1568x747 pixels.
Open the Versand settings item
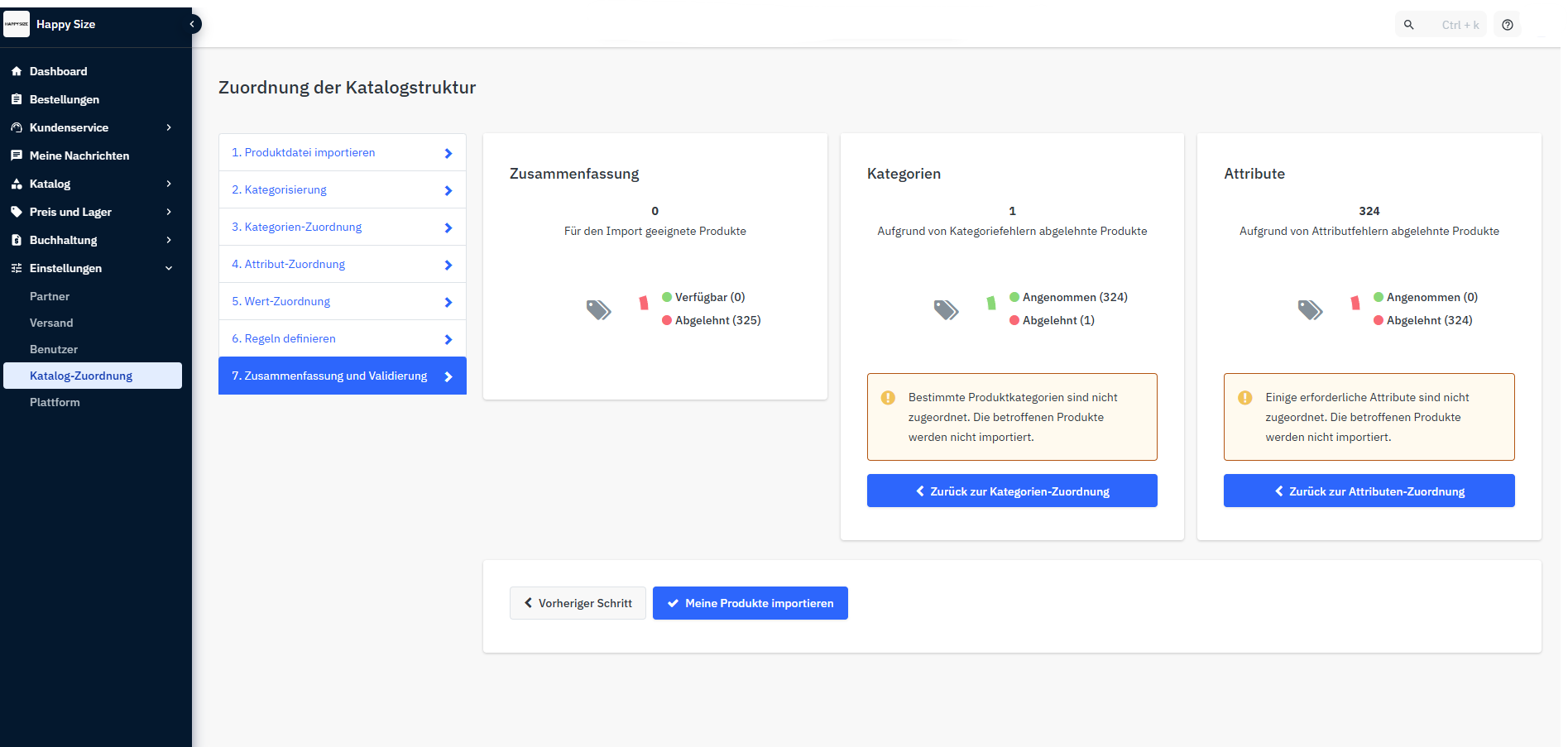pos(51,323)
